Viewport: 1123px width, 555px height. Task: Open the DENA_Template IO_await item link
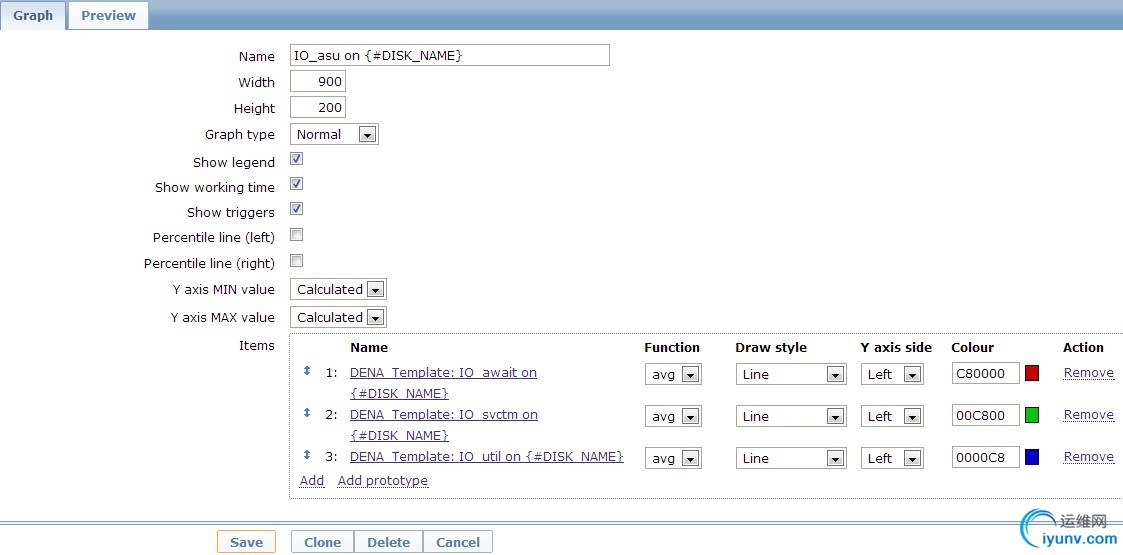pyautogui.click(x=443, y=382)
